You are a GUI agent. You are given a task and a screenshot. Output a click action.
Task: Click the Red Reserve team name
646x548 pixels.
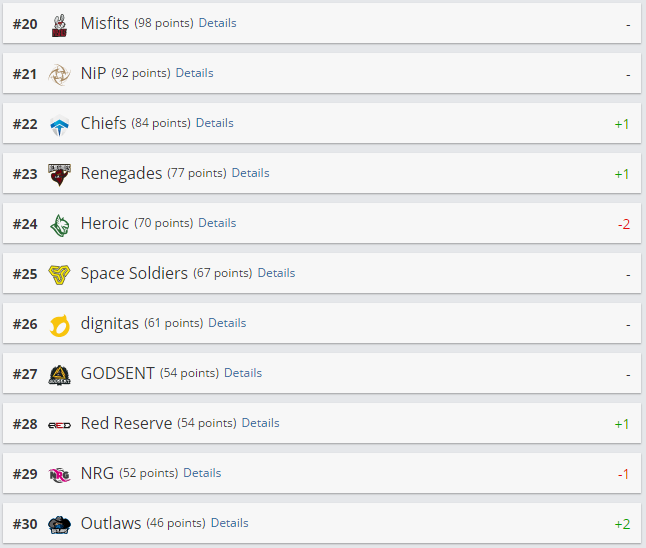point(126,423)
